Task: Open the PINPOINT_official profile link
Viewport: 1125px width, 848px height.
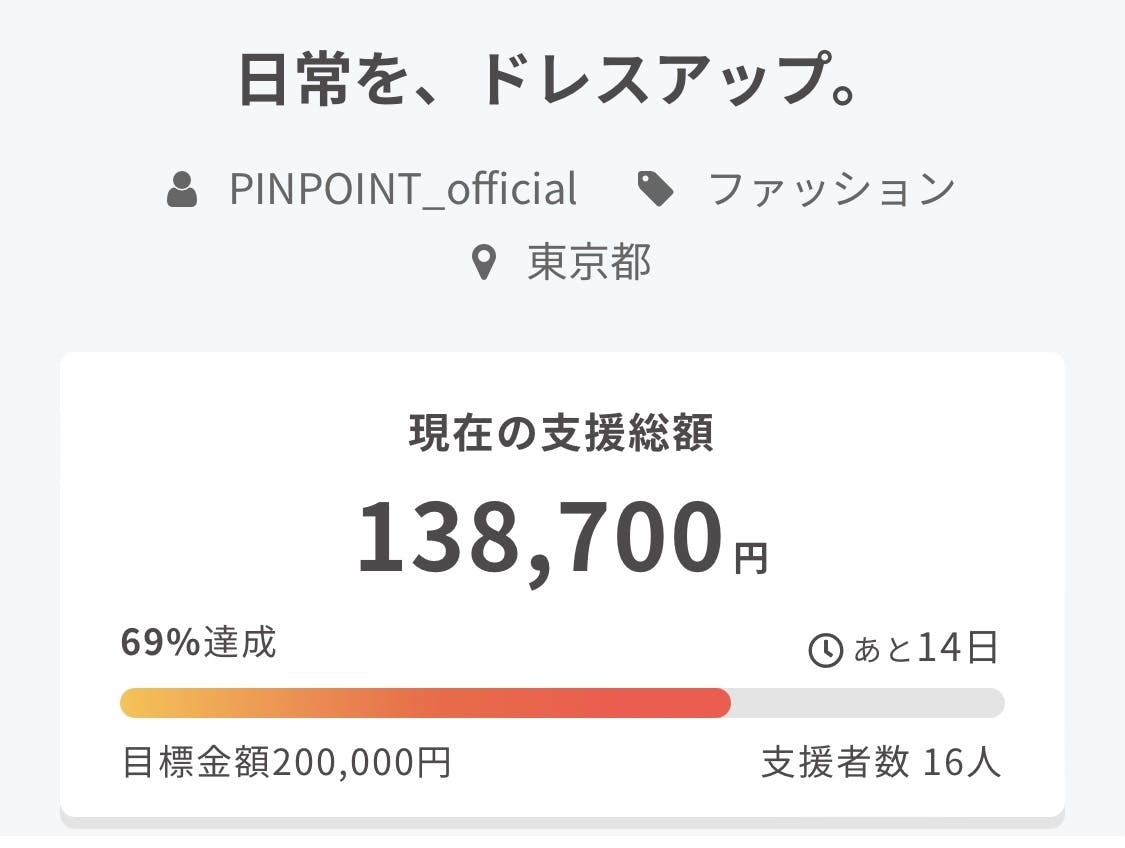Action: point(403,189)
